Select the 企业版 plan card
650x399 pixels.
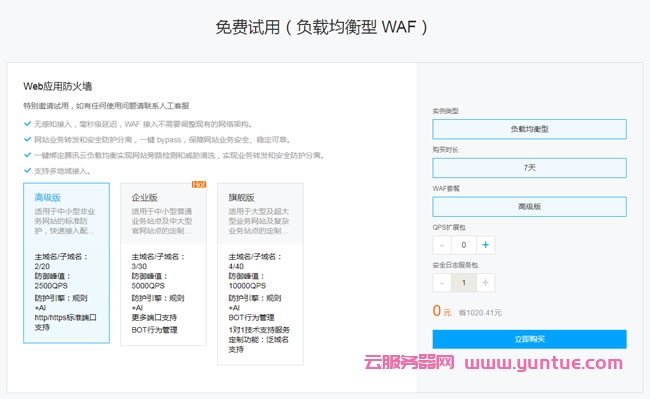(163, 264)
